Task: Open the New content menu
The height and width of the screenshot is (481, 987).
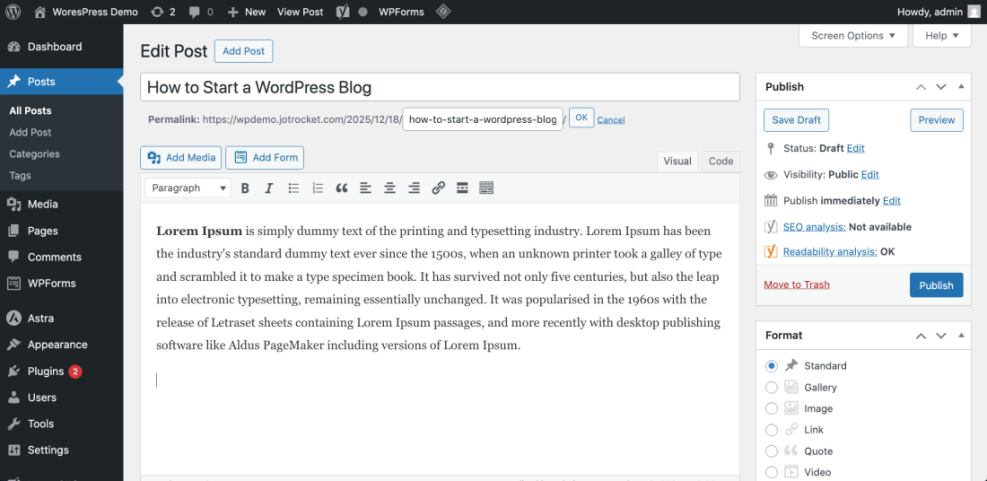Action: (246, 12)
